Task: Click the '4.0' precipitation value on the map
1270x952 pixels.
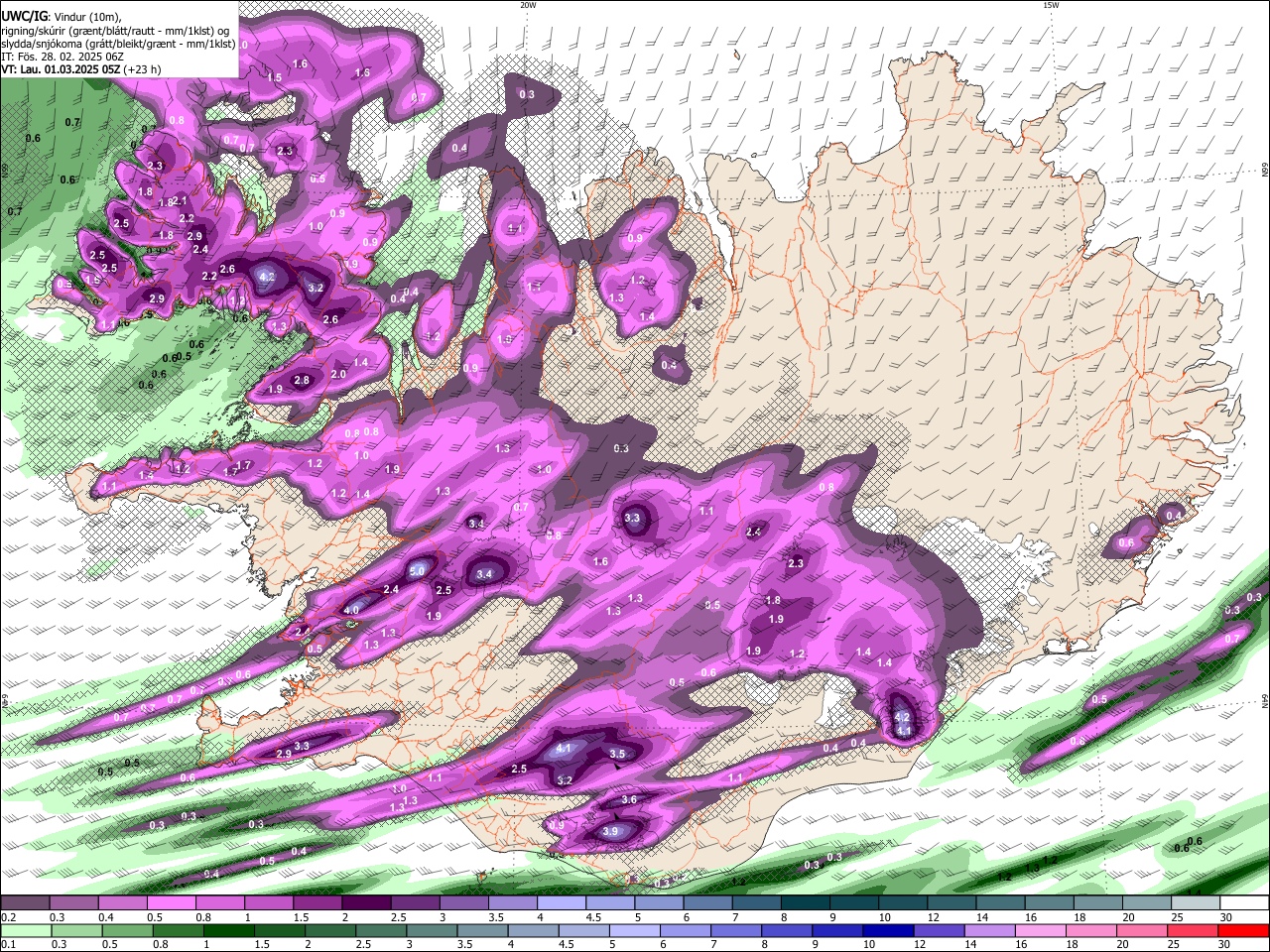Action: (x=351, y=610)
